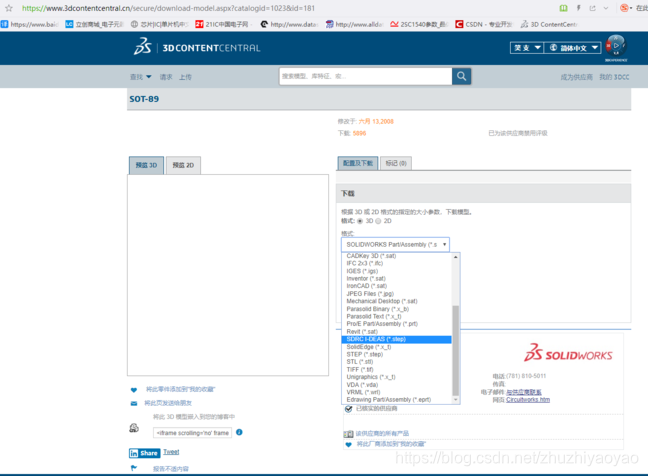Viewport: 648px width, 476px height.
Task: Click the 上传 navigation link
Action: pyautogui.click(x=185, y=77)
